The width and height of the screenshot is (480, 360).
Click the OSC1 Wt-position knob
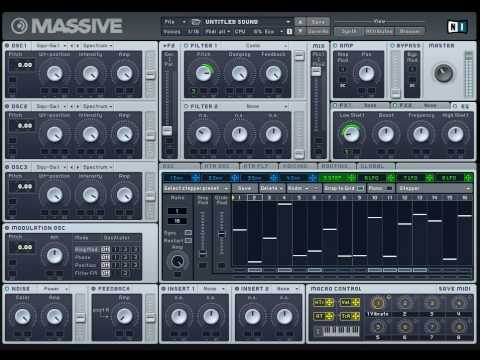click(x=55, y=73)
